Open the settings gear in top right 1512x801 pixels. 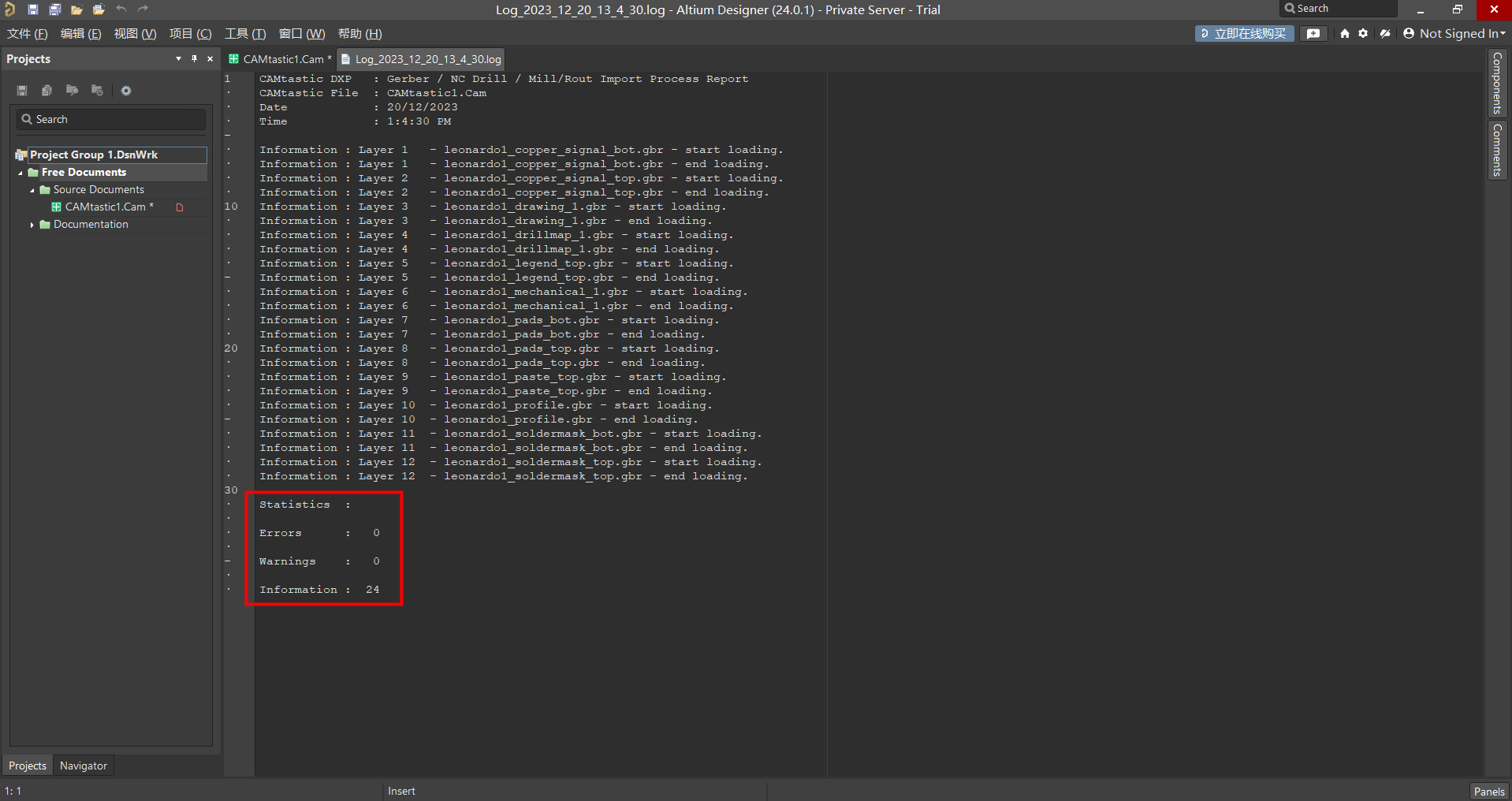[1363, 33]
